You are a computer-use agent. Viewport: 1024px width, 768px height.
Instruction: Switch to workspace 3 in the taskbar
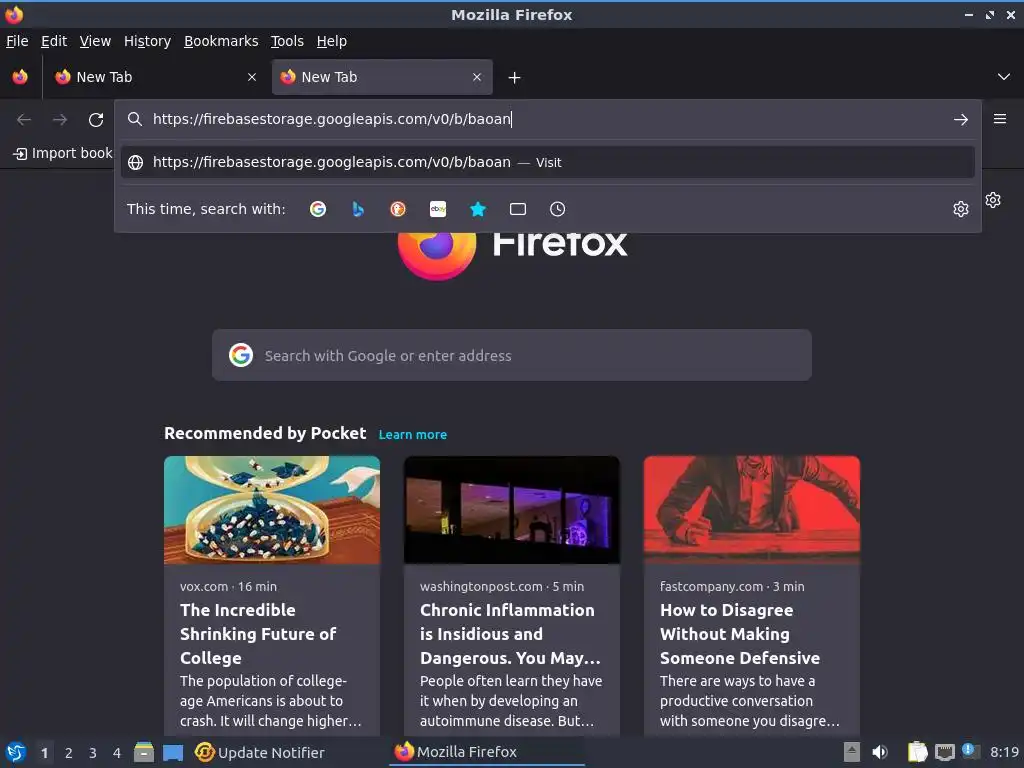coord(93,753)
